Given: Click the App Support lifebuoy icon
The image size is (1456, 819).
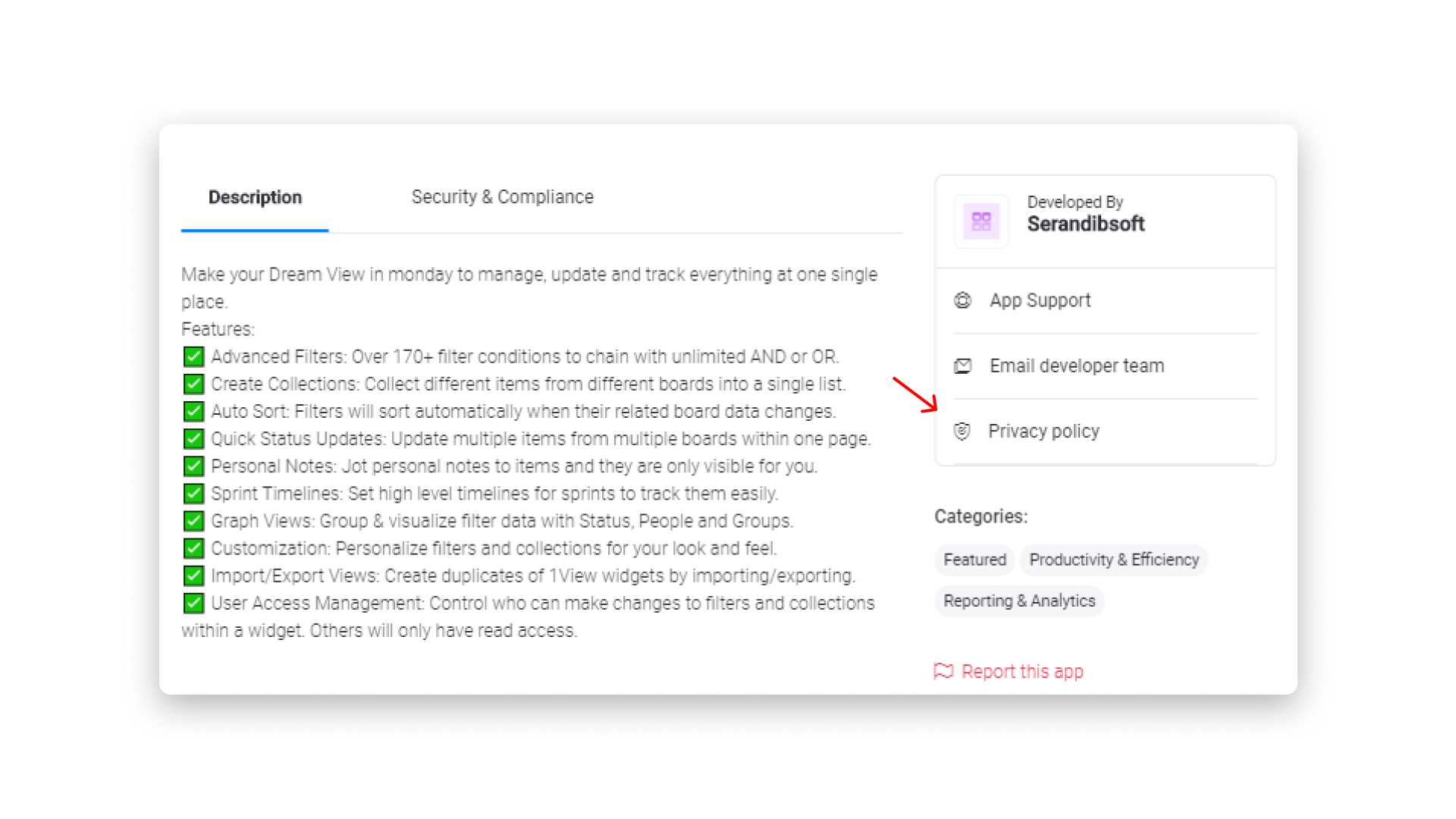Looking at the screenshot, I should point(962,300).
